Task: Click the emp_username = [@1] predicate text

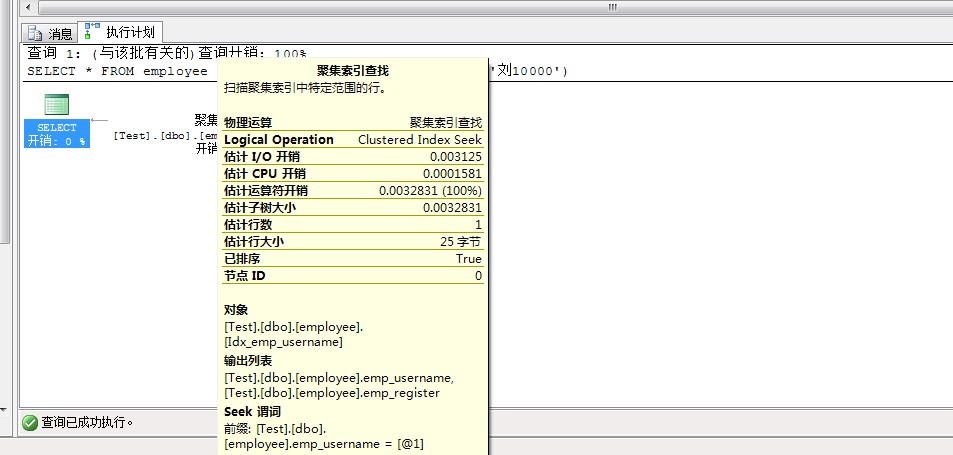Action: (x=324, y=444)
